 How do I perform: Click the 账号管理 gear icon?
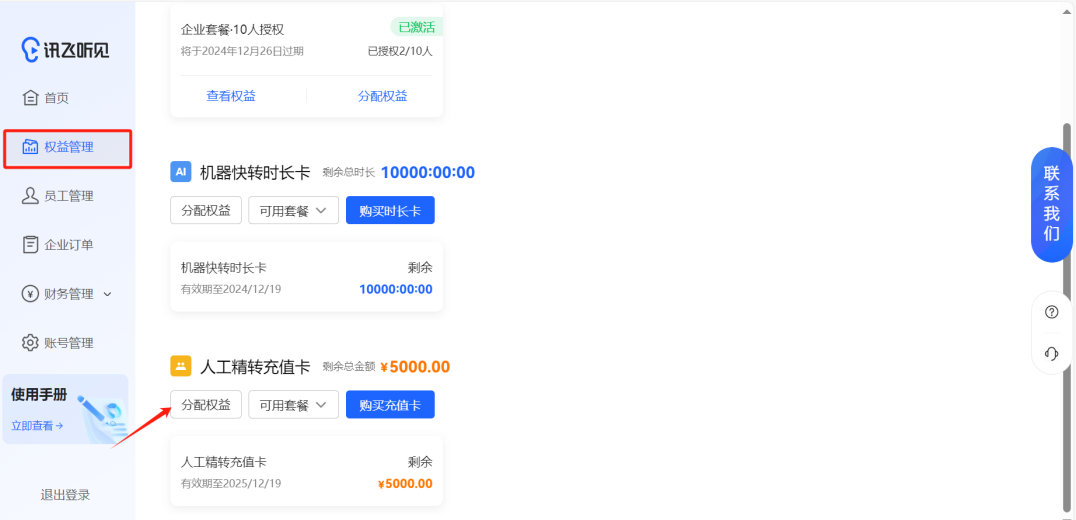30,343
